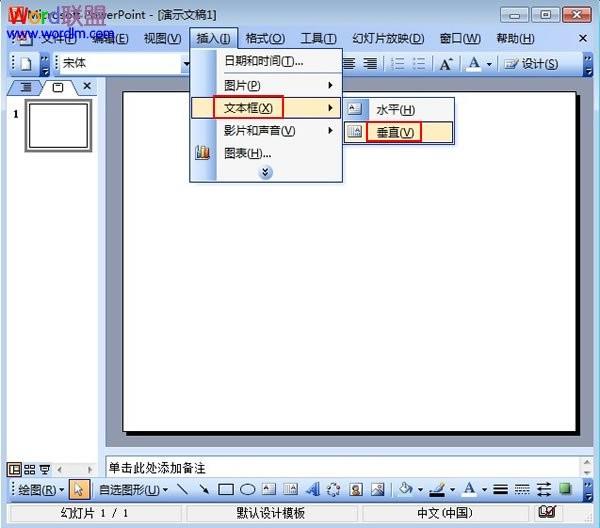Open the 视图(V) menu
The width and height of the screenshot is (600, 528).
162,38
